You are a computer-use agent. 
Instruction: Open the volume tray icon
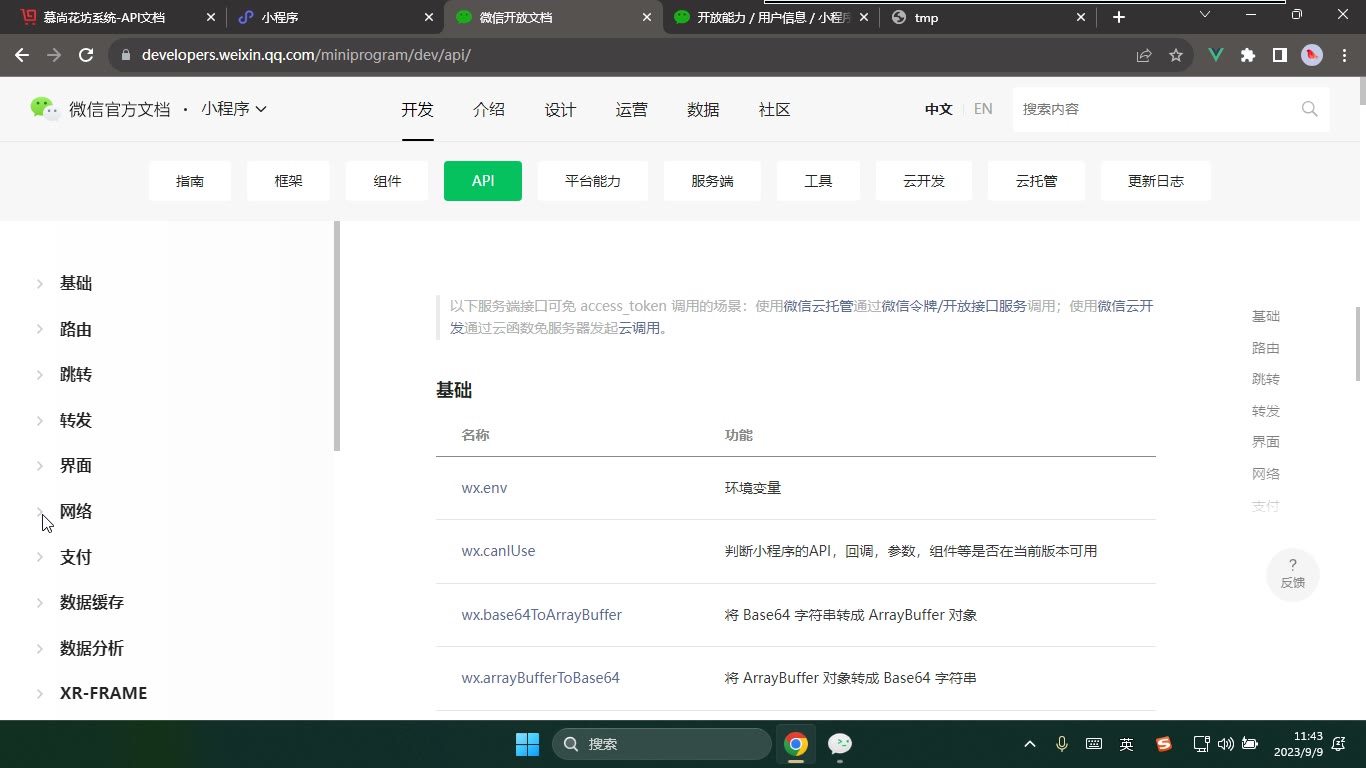pos(1226,744)
